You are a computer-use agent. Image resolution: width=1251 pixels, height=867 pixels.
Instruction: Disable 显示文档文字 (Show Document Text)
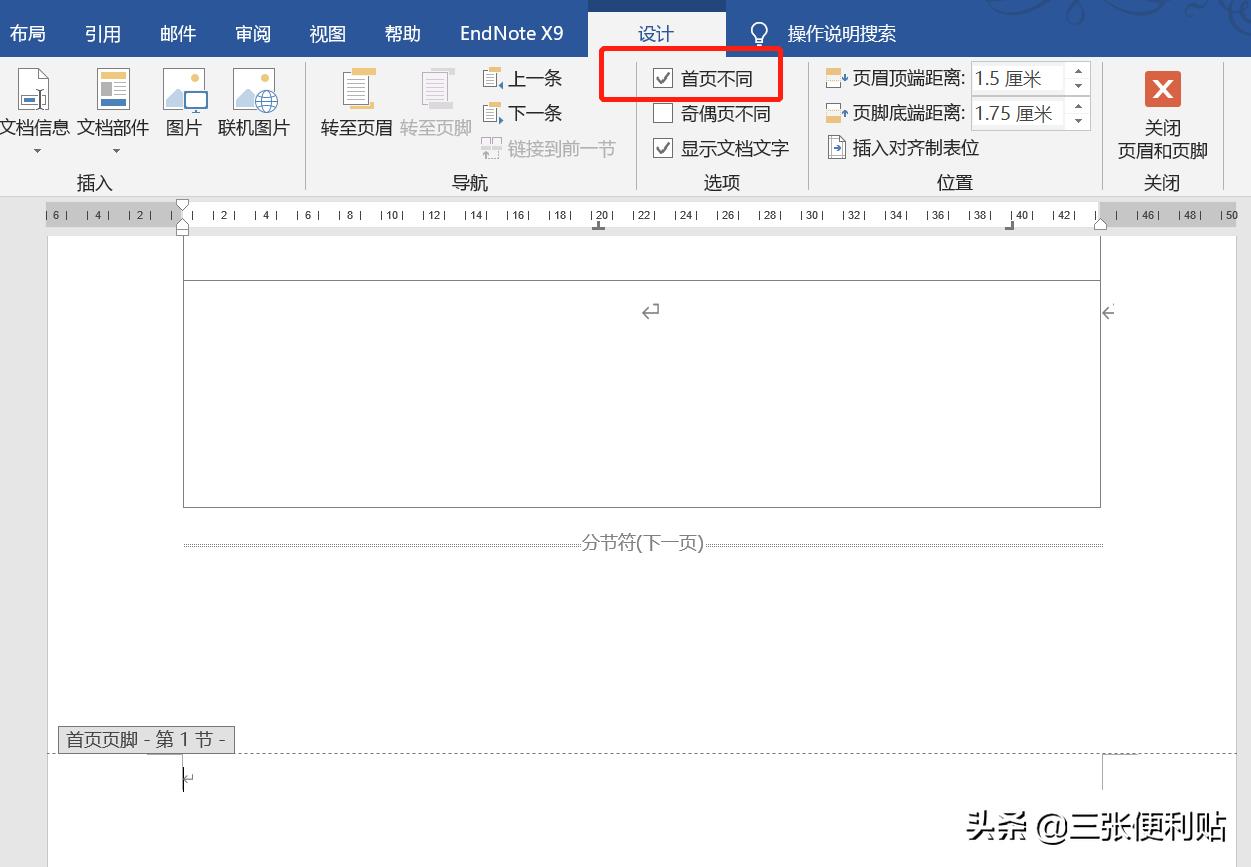(x=663, y=148)
